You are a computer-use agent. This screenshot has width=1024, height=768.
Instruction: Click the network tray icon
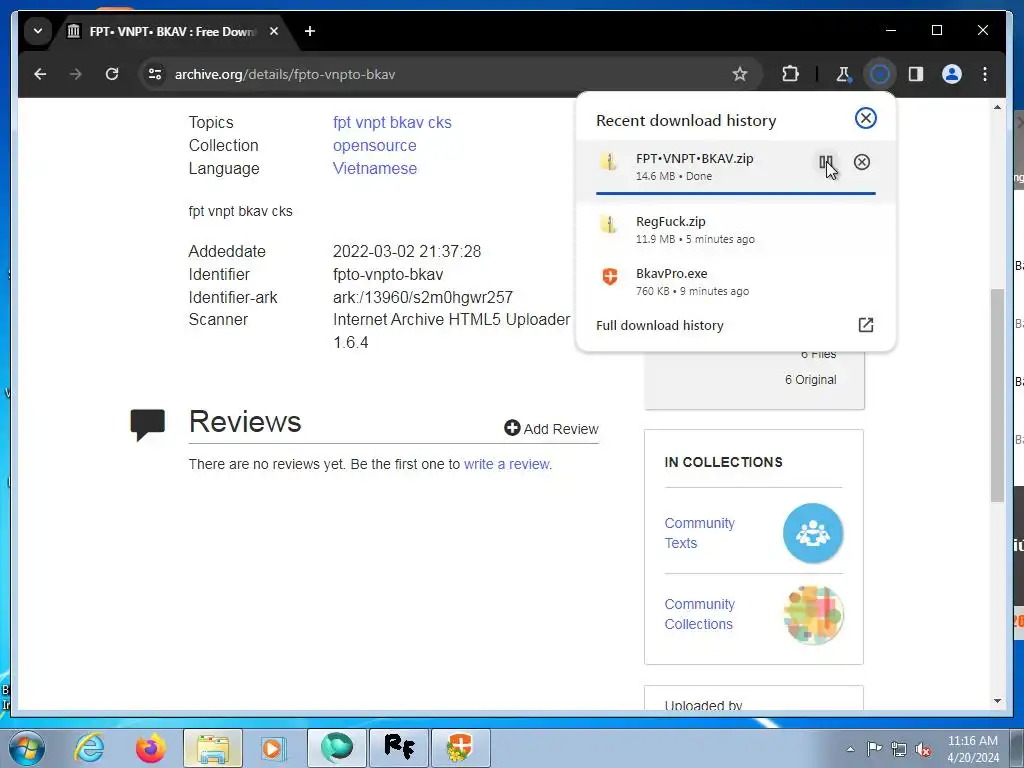click(899, 749)
